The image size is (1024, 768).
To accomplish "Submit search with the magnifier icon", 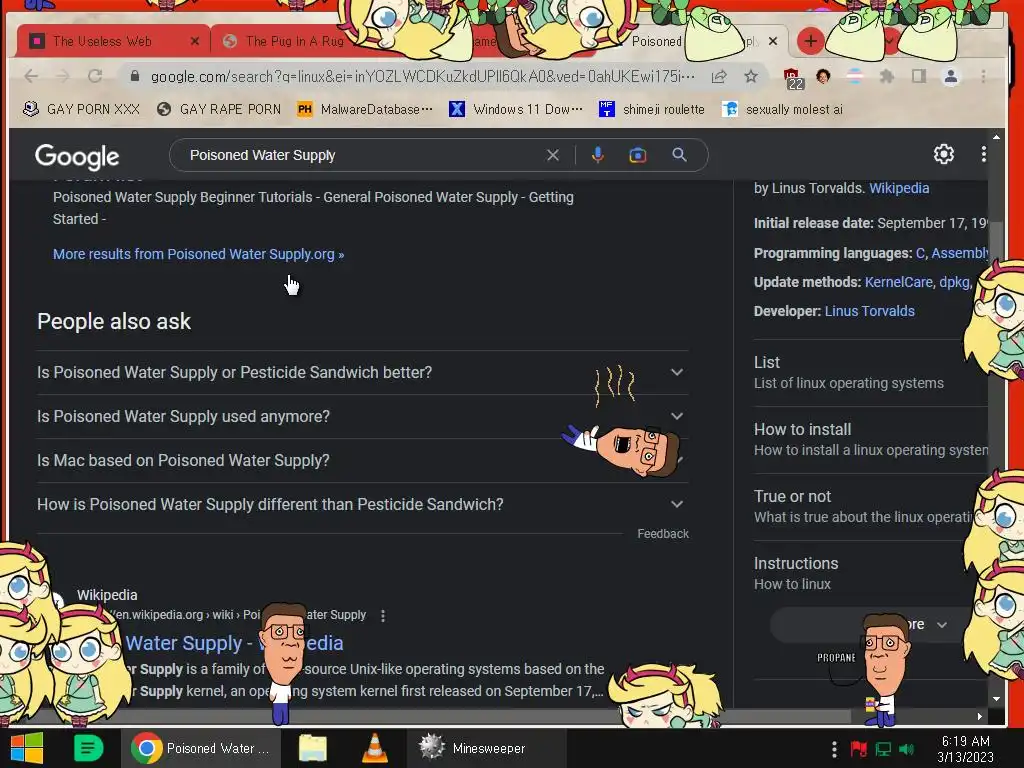I will [679, 155].
